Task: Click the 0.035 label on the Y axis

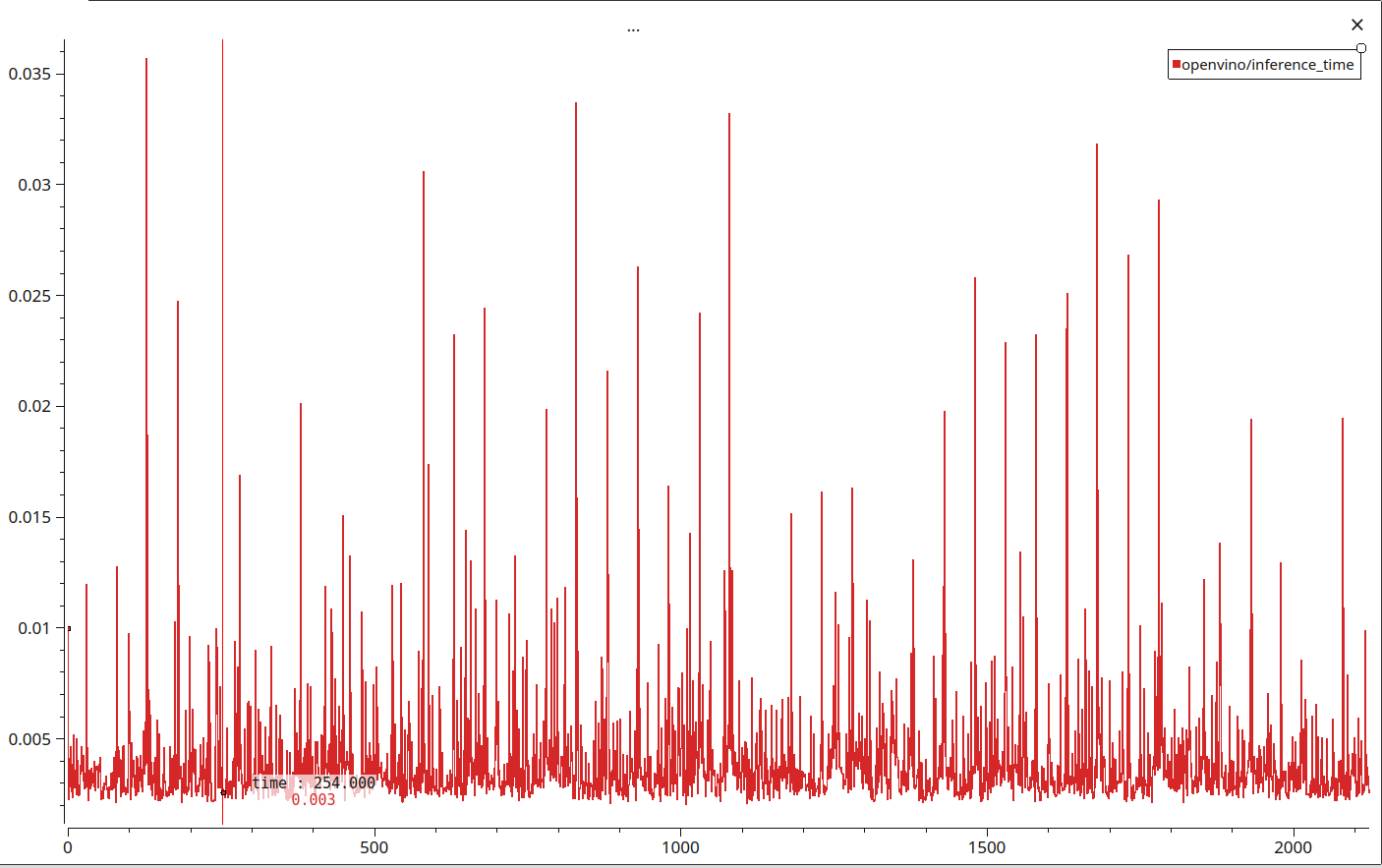Action: [x=29, y=74]
